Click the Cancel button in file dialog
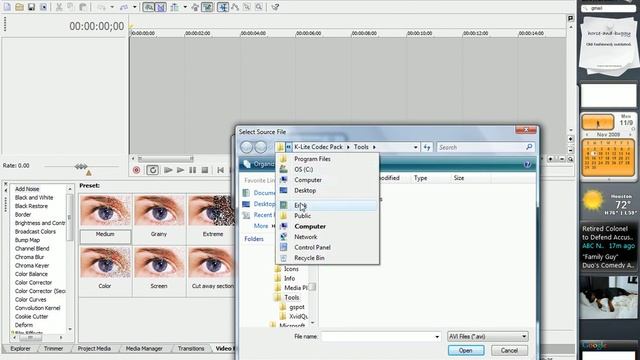The image size is (640, 360). 509,351
